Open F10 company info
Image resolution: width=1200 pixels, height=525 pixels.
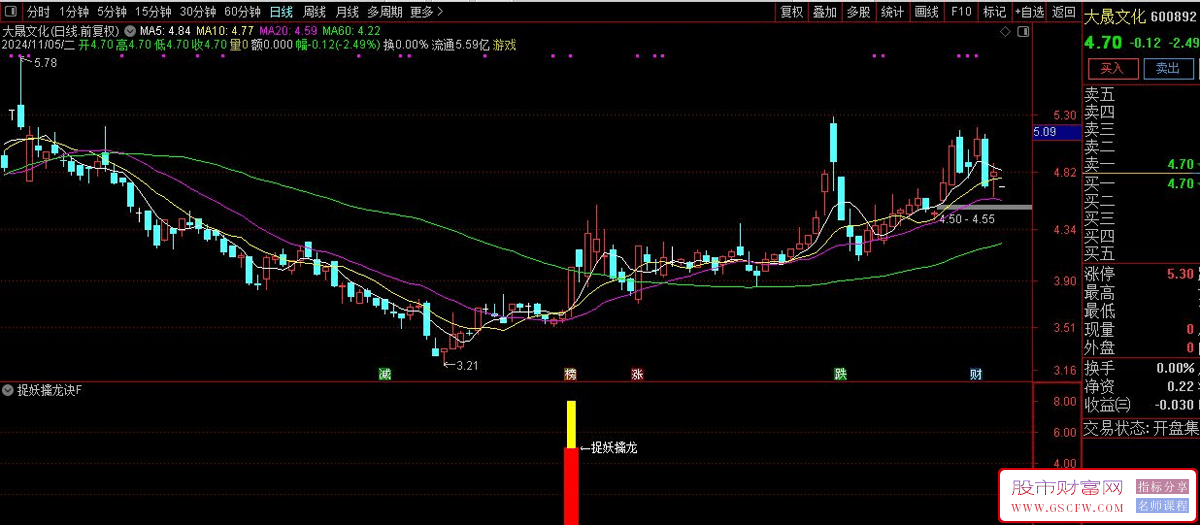(x=961, y=12)
